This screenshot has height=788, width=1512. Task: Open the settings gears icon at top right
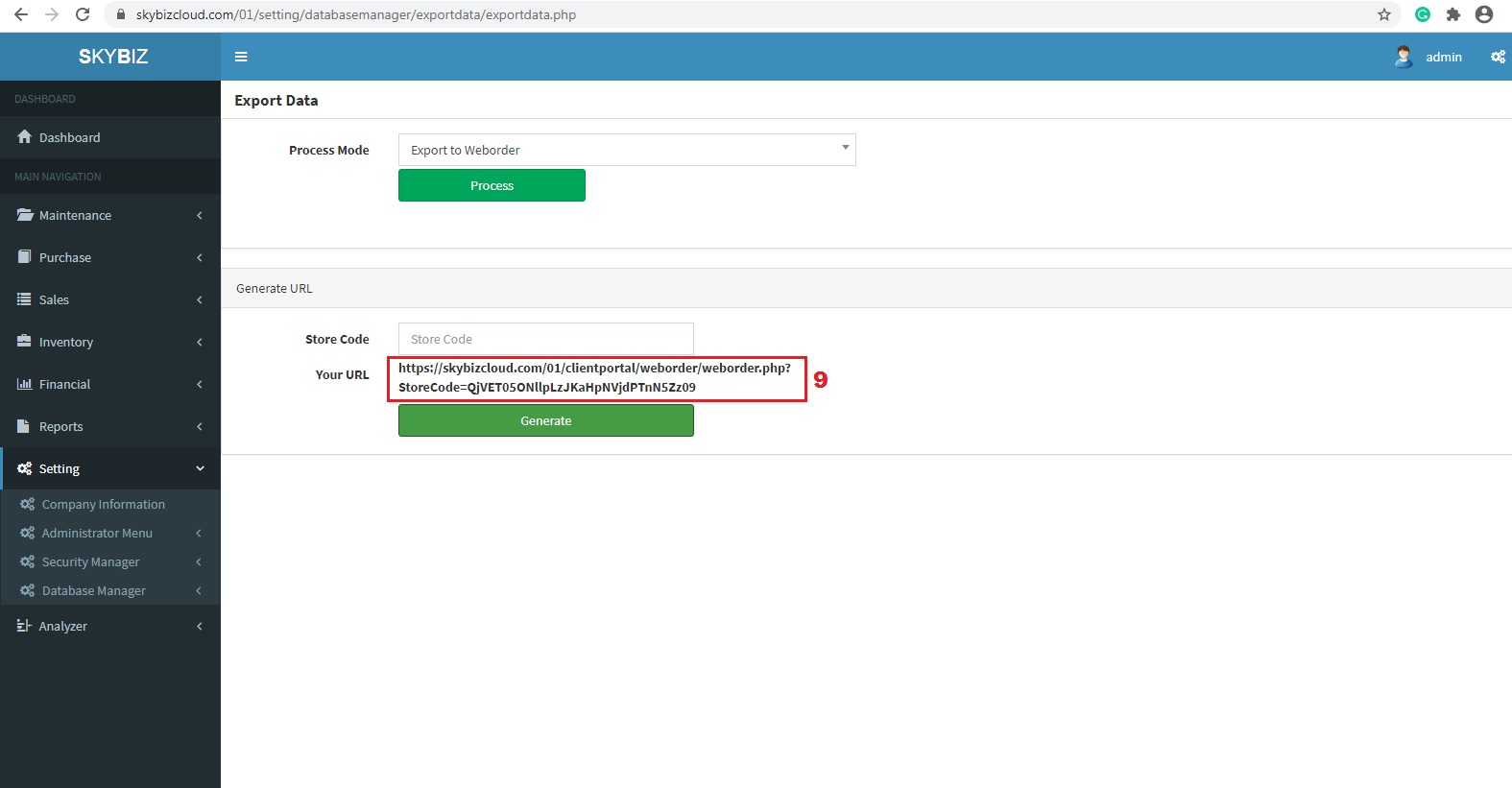point(1497,57)
